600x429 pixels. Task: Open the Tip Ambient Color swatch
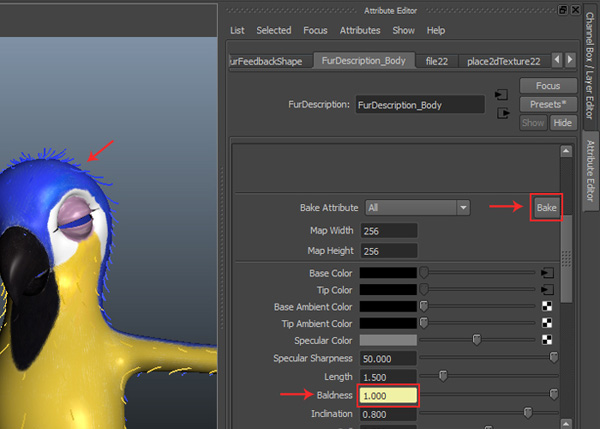point(388,323)
